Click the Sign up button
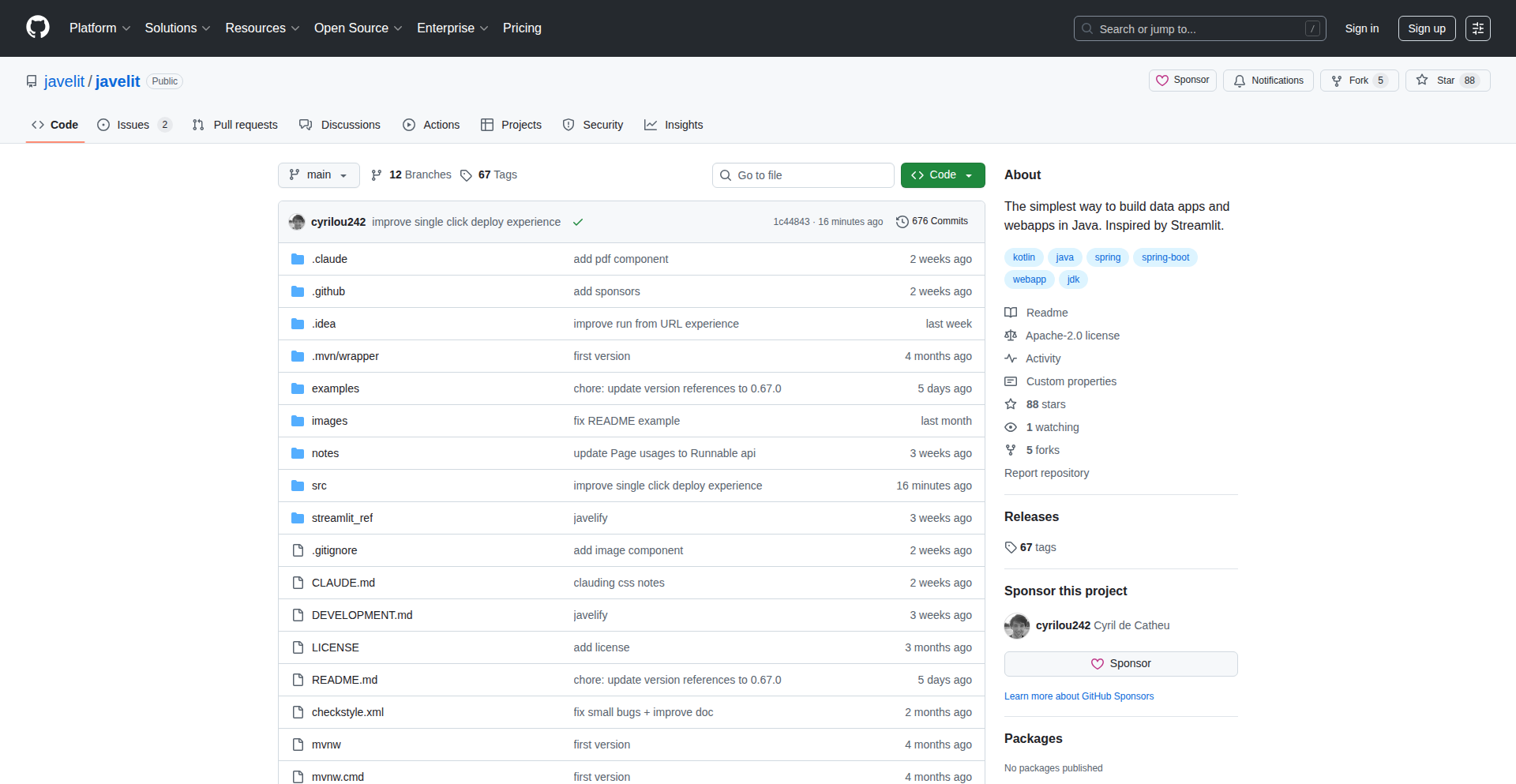 click(x=1426, y=28)
